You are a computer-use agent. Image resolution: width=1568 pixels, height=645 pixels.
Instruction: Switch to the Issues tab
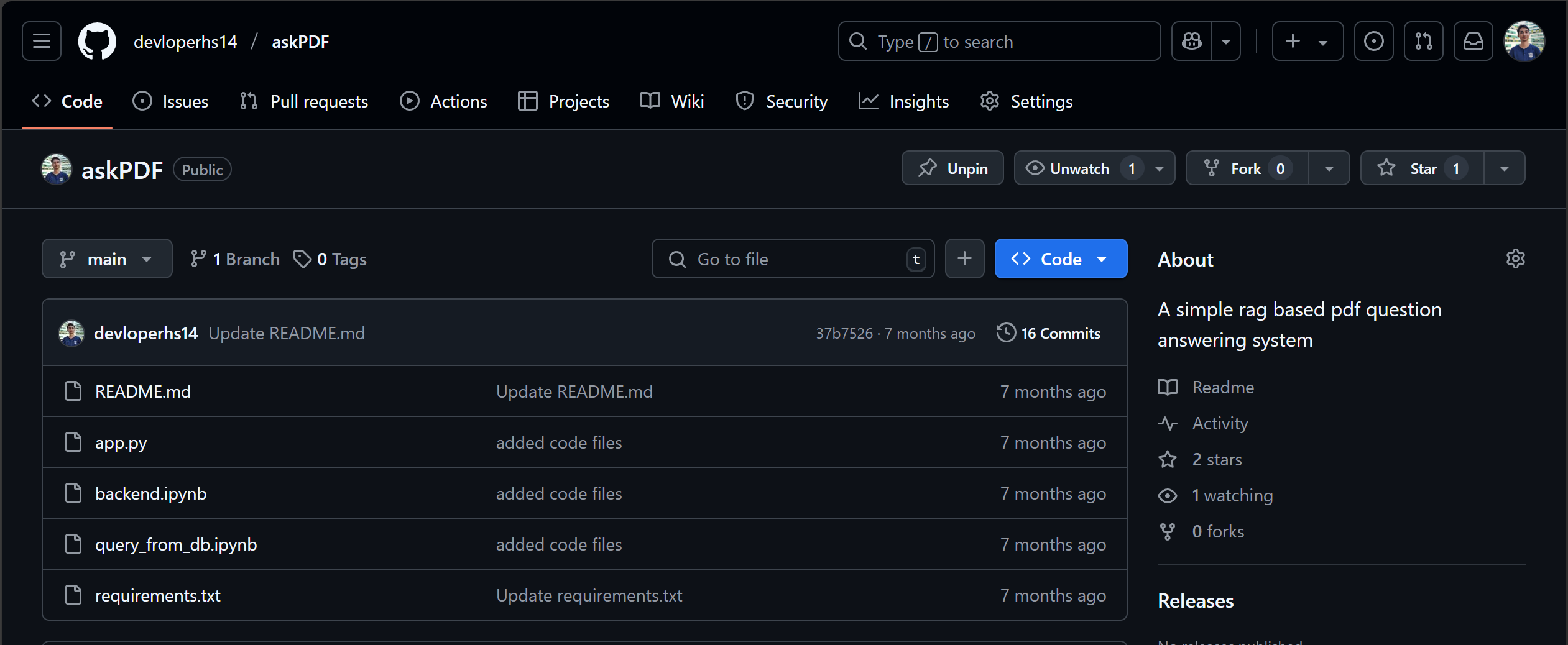(170, 101)
